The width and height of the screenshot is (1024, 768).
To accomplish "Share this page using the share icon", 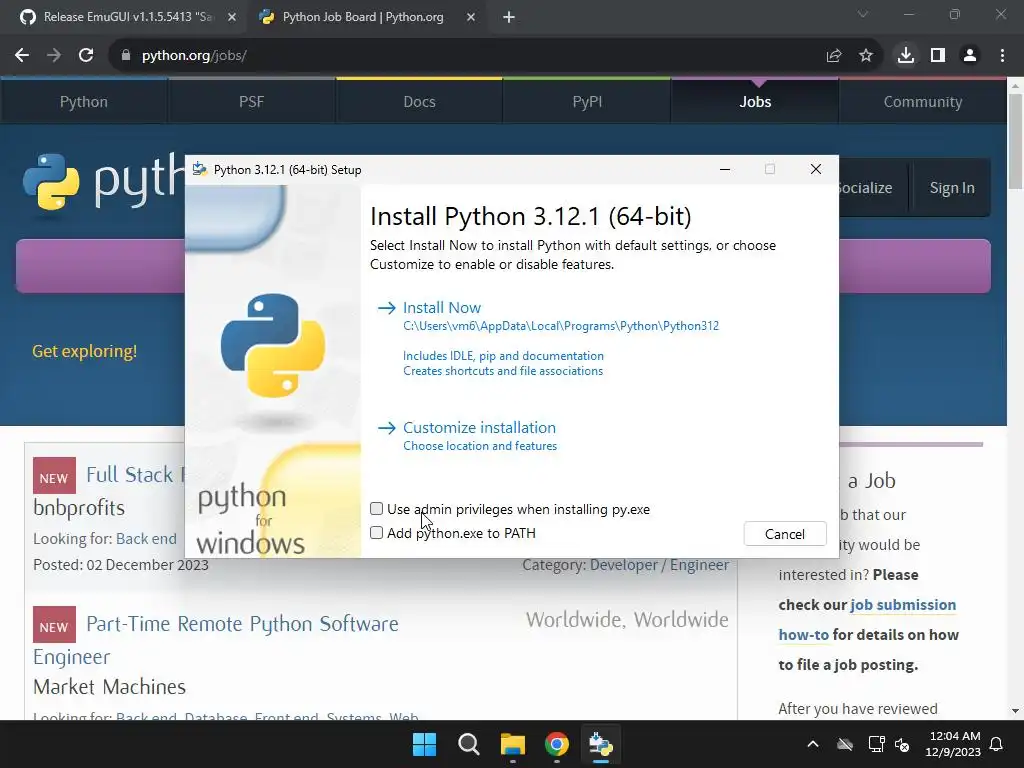I will pyautogui.click(x=834, y=56).
